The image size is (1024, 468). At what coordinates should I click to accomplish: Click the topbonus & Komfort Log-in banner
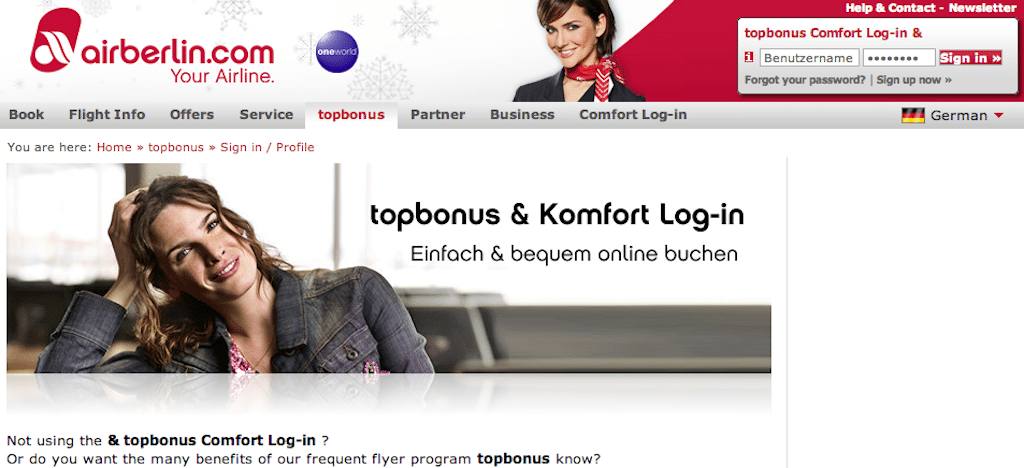(389, 288)
